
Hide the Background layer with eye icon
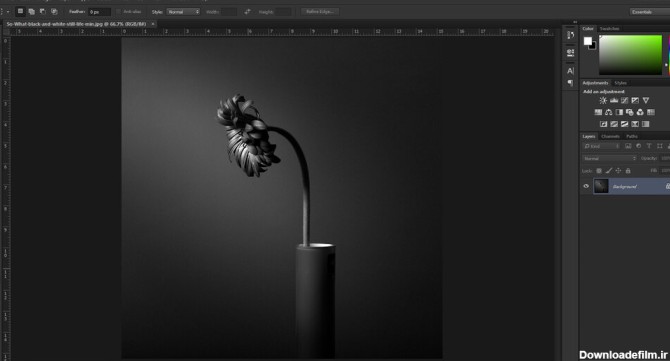tap(586, 186)
